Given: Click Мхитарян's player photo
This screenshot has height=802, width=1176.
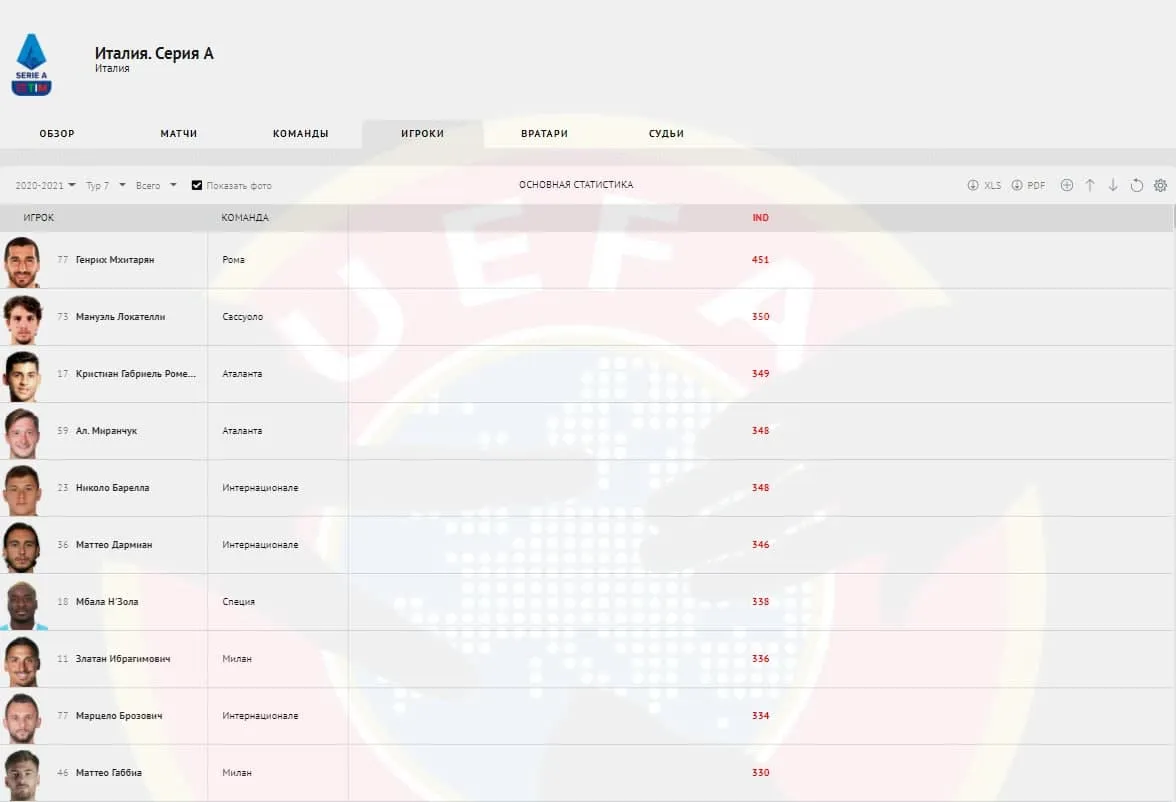Looking at the screenshot, I should point(22,262).
